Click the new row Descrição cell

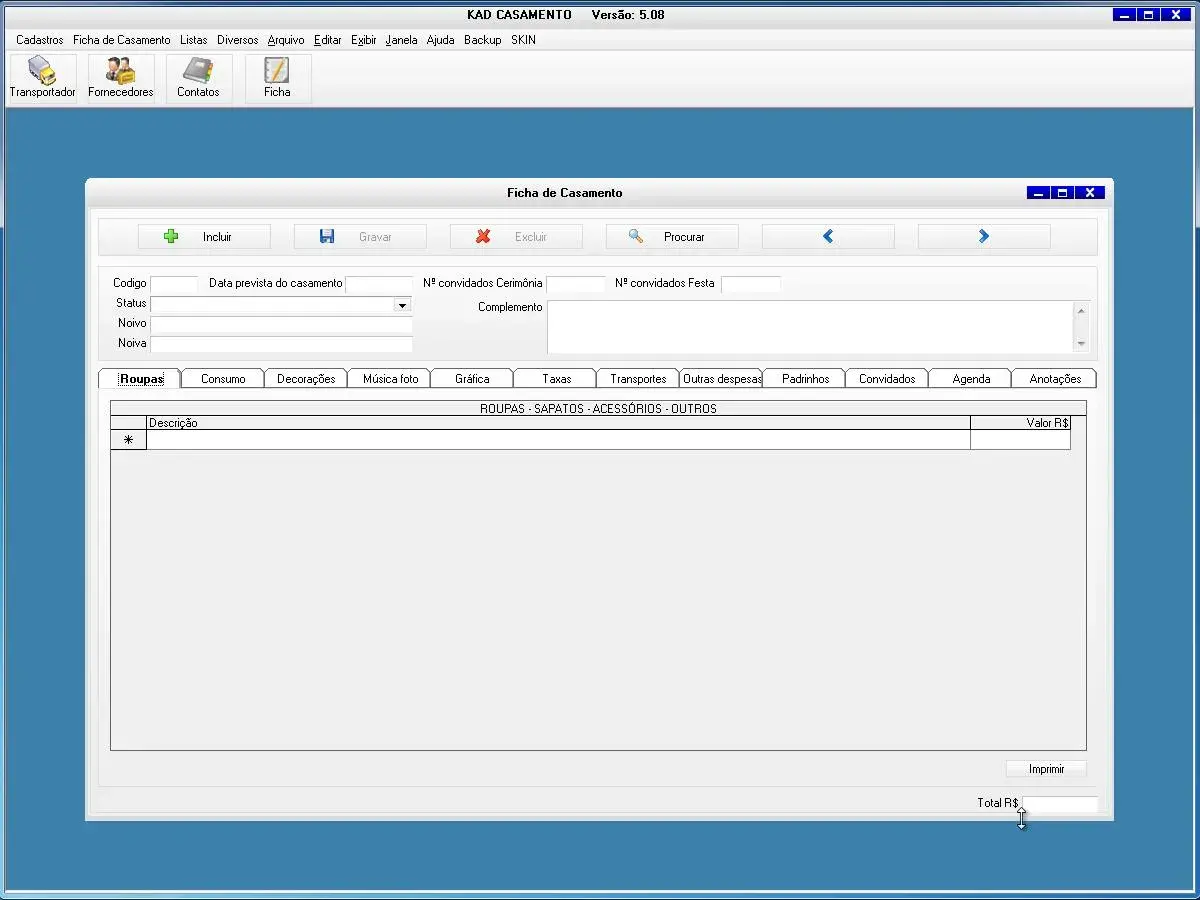[558, 440]
